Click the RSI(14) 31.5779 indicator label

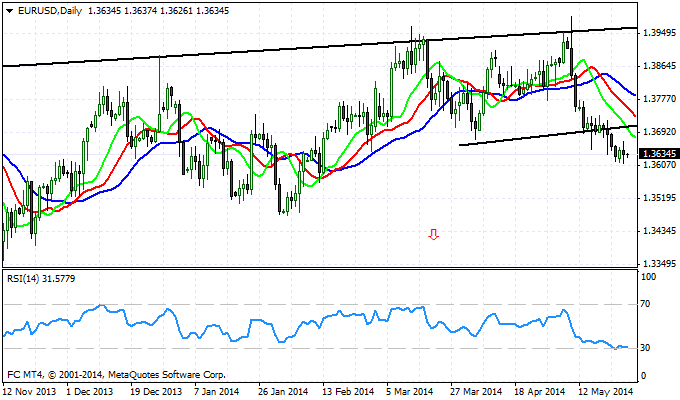41,279
